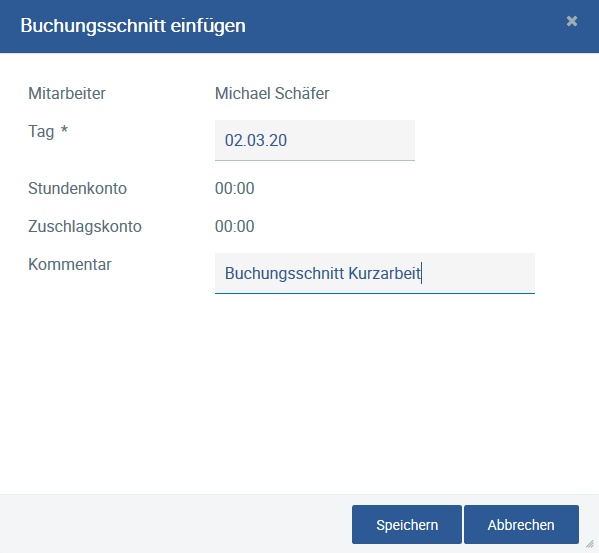The image size is (599, 553).
Task: Click the dialog title Buchungsschnitt einfügen
Action: pos(133,26)
